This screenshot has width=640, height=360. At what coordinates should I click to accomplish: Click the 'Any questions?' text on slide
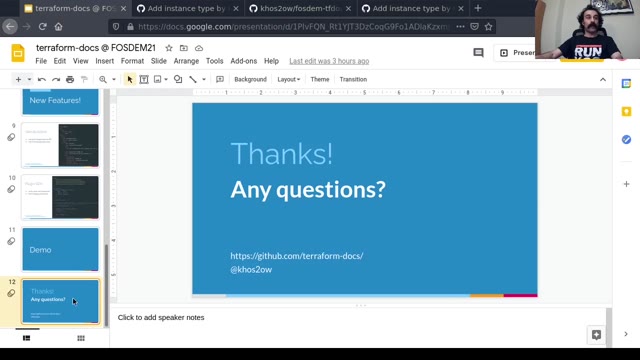(308, 189)
